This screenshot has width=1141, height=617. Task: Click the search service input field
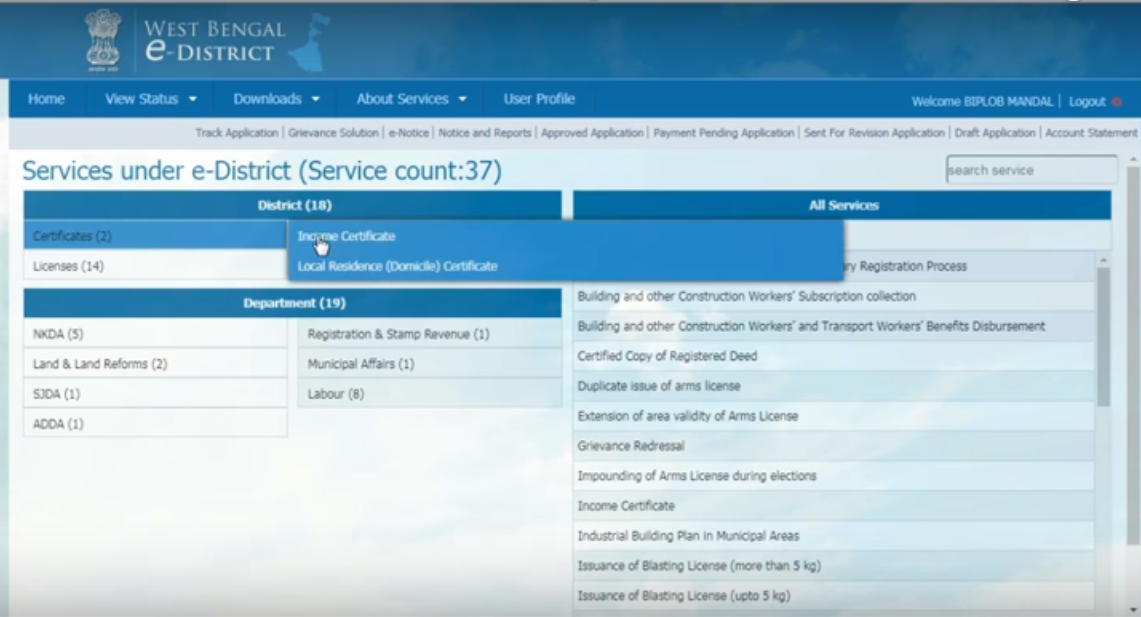(x=1031, y=170)
